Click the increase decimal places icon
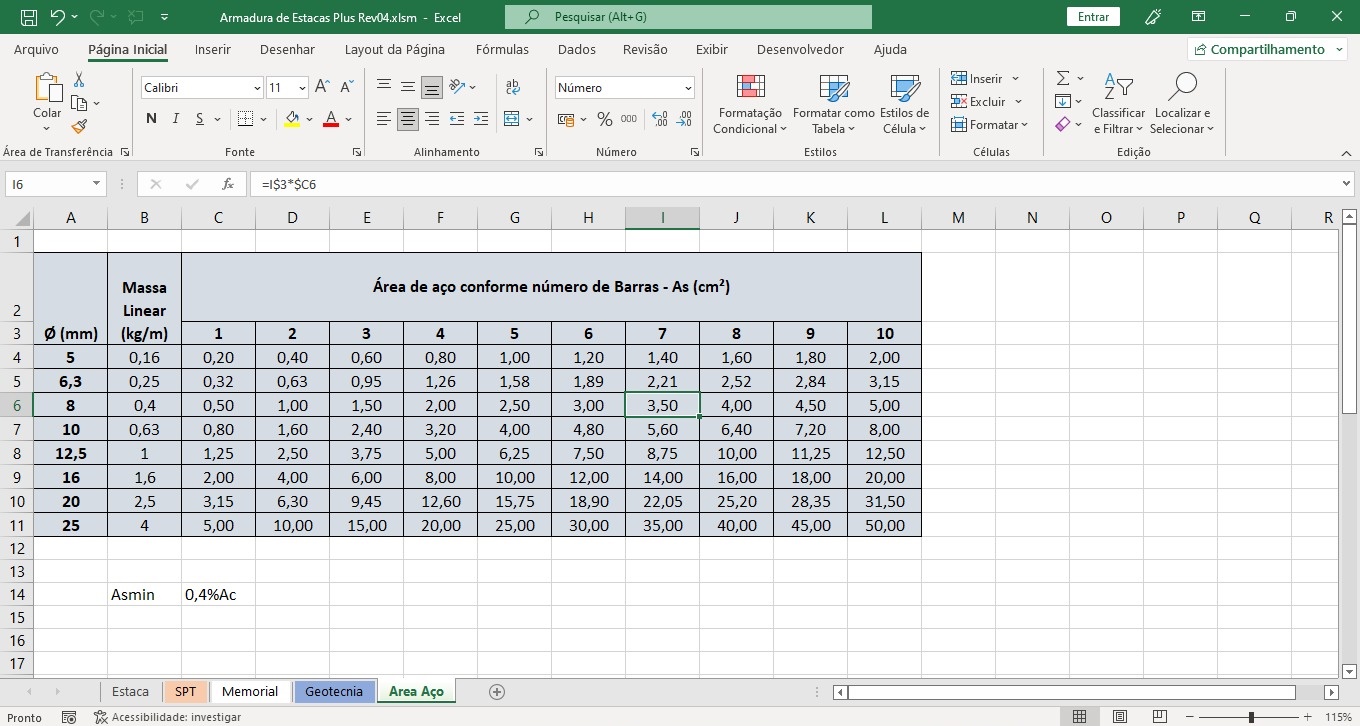 [660, 119]
